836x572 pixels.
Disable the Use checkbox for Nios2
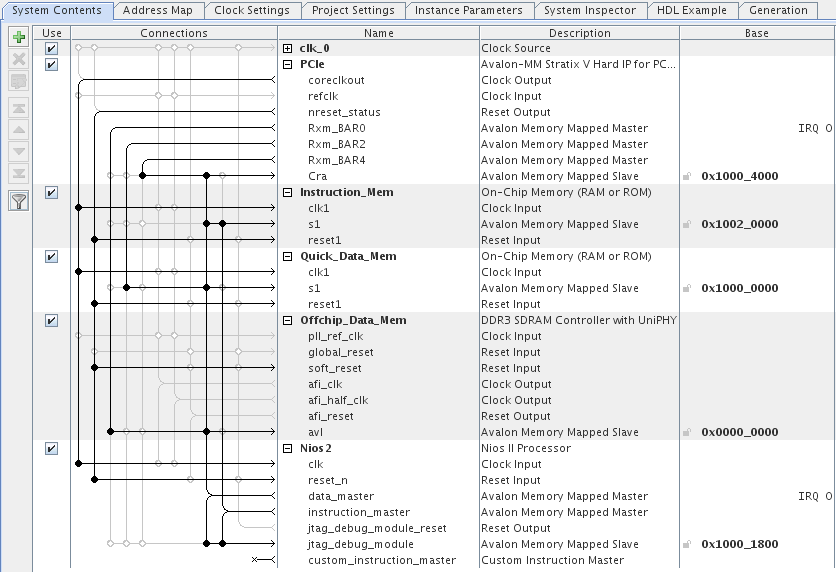pyautogui.click(x=51, y=449)
